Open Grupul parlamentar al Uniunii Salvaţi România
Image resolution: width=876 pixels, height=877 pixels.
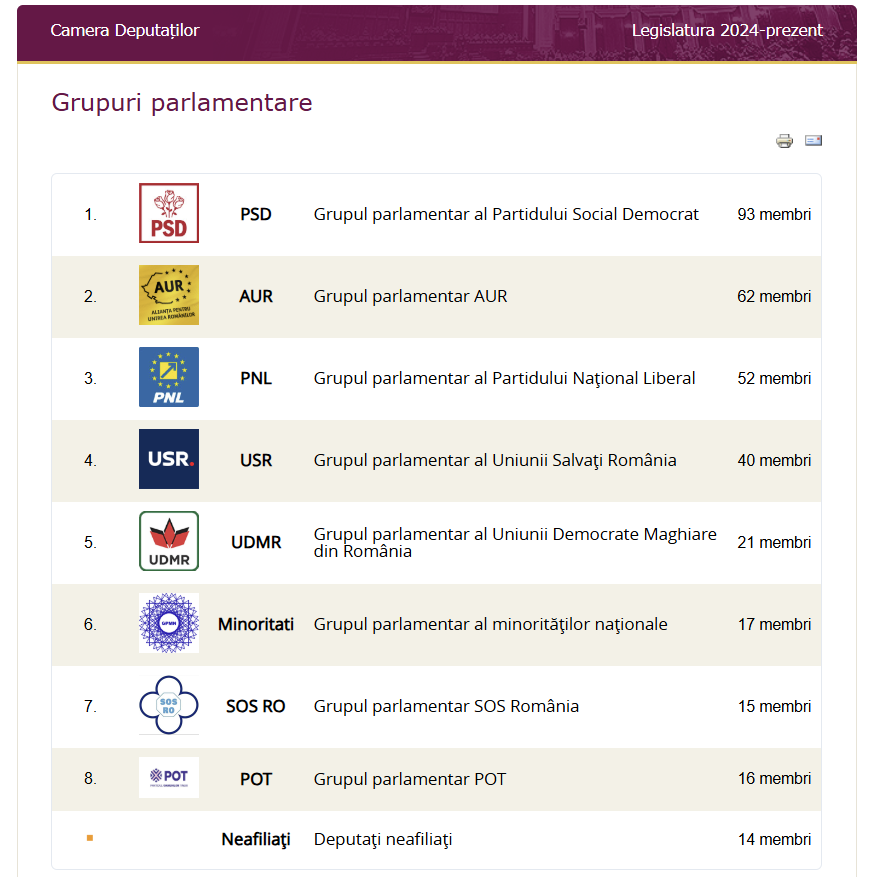[494, 460]
